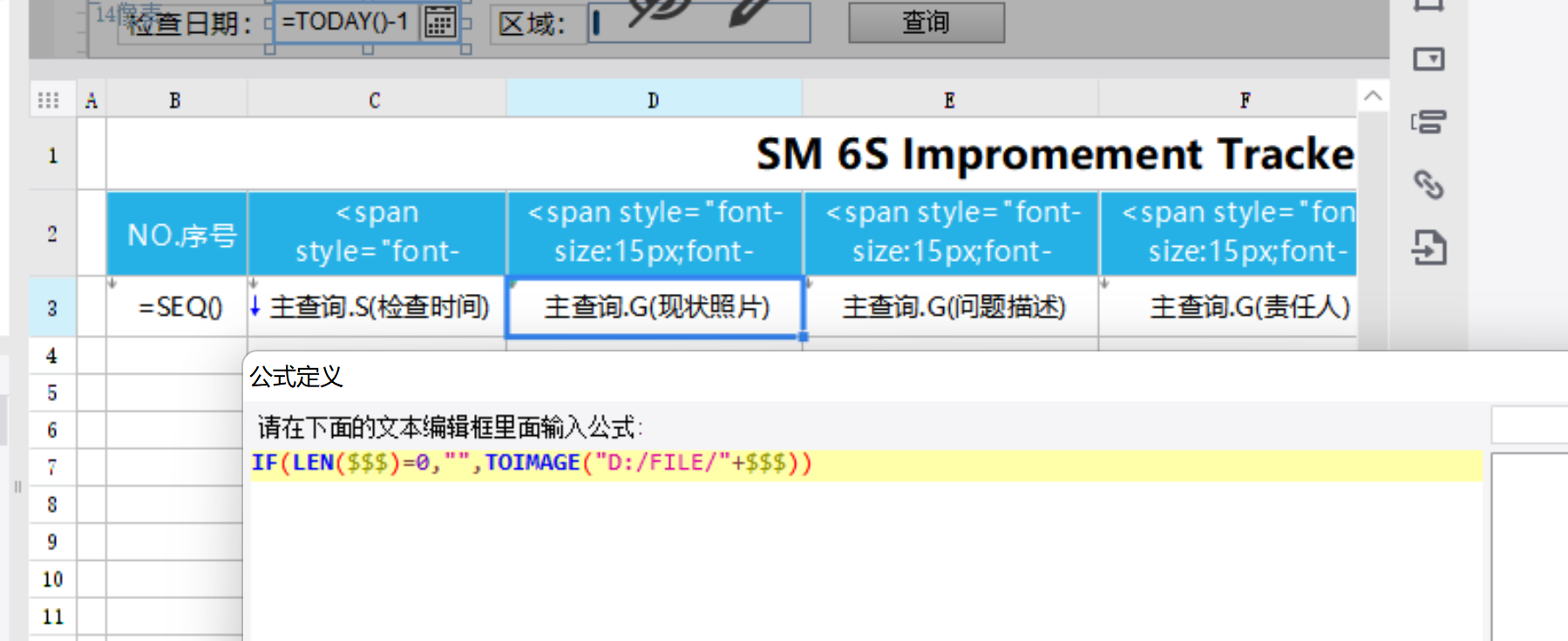The width and height of the screenshot is (1568, 641).
Task: Click the 公式定义 dialog title
Action: [296, 377]
